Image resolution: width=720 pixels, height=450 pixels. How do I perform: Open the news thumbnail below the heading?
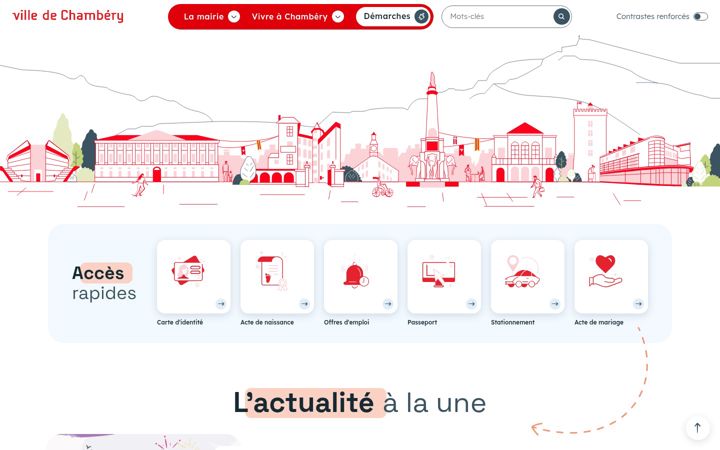pyautogui.click(x=143, y=442)
